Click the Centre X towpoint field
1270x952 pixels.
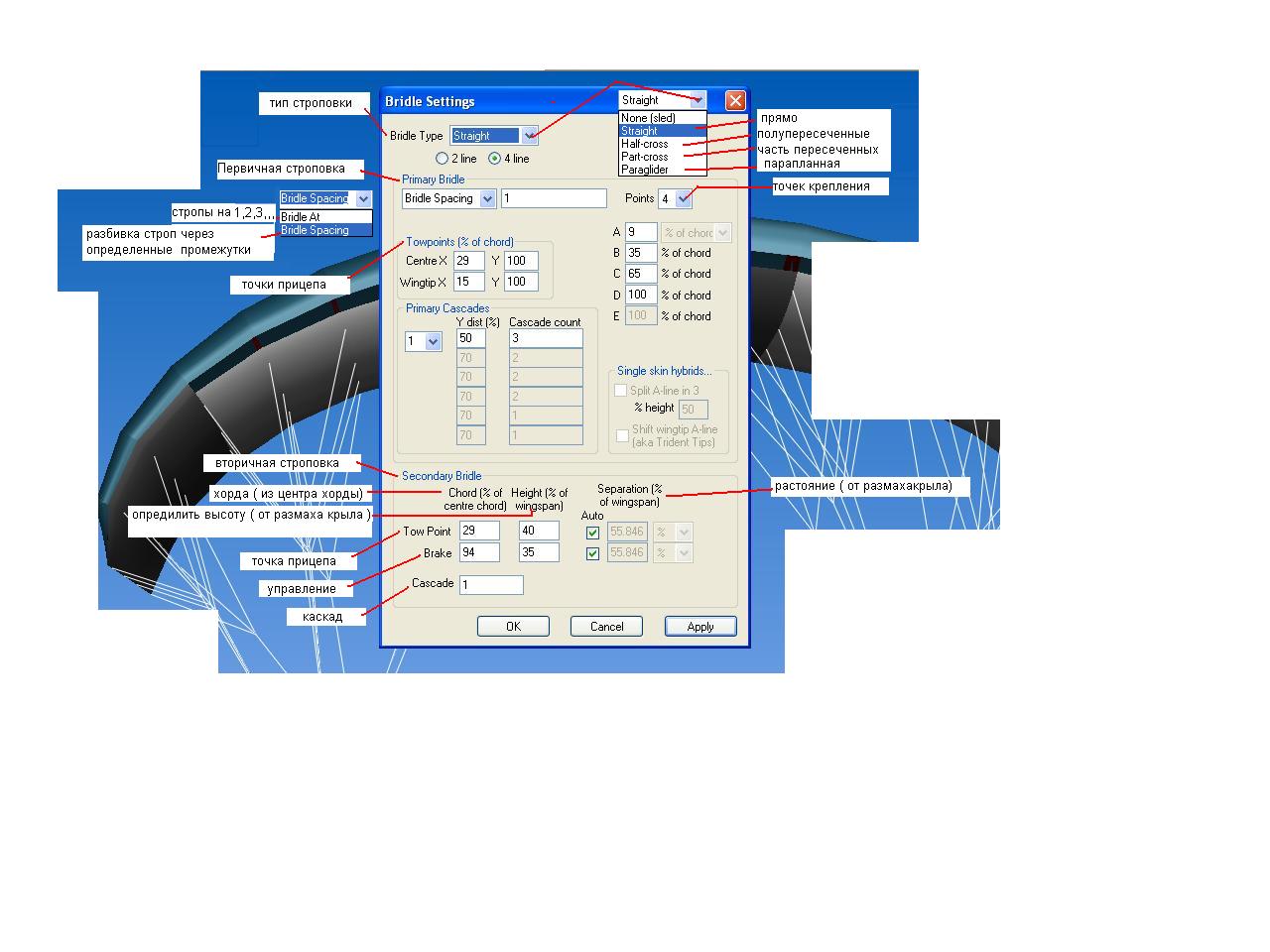tap(468, 261)
